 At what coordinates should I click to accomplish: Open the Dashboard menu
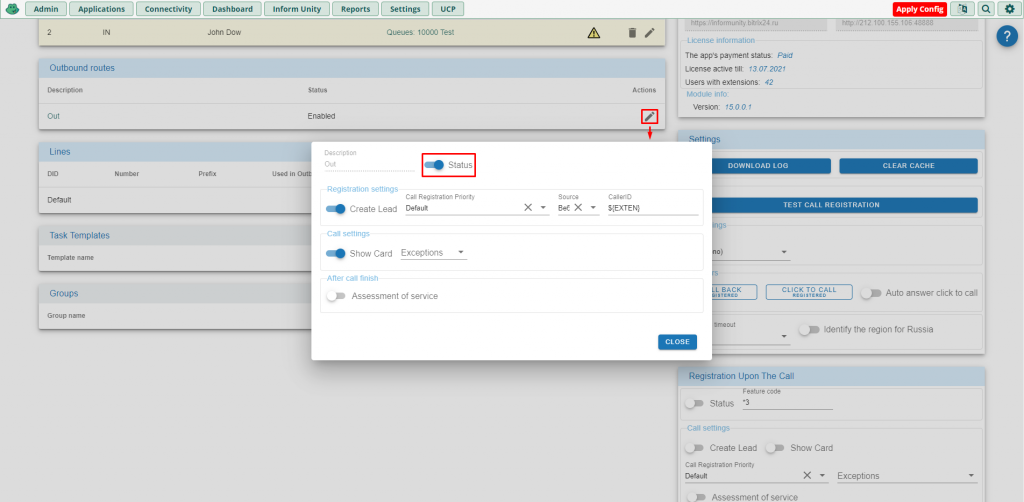pyautogui.click(x=232, y=9)
